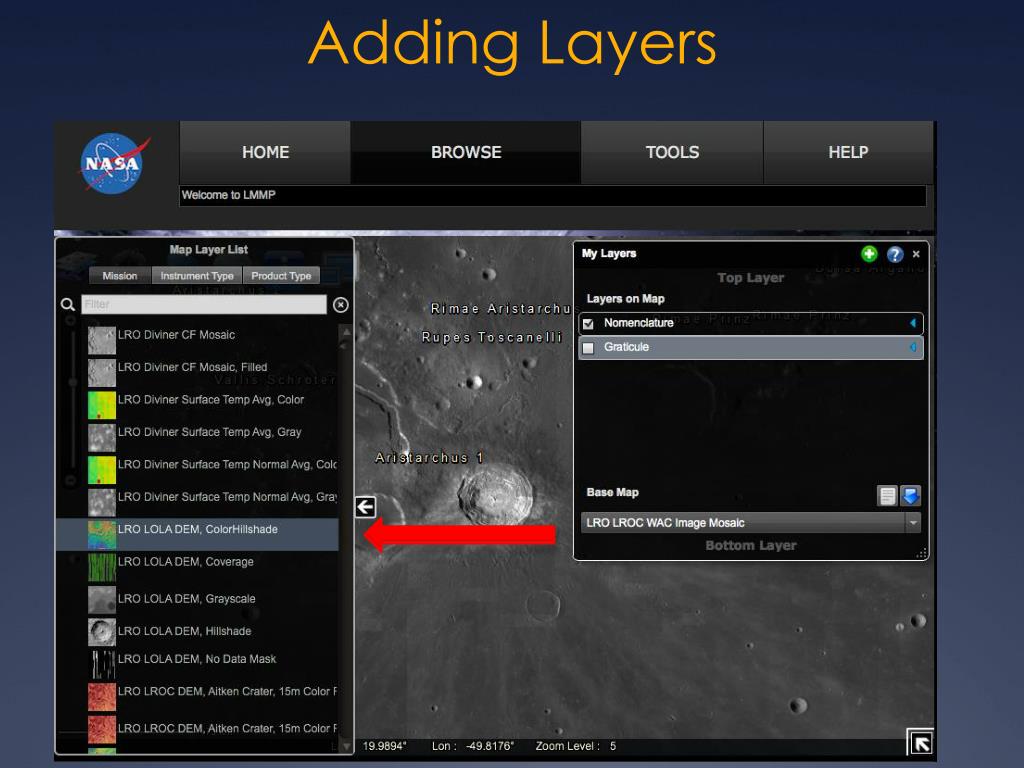Enable the Graticule layer checkbox
The height and width of the screenshot is (768, 1024).
click(588, 348)
